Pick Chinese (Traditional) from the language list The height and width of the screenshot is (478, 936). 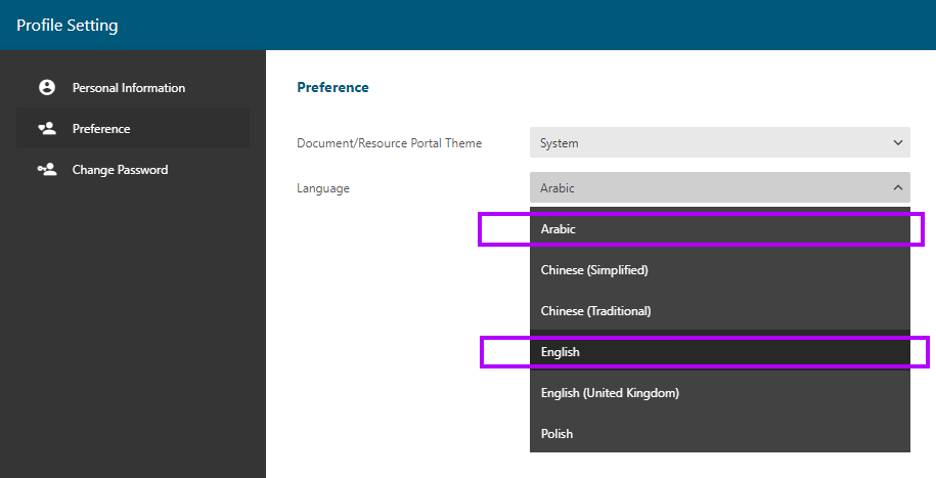pos(596,311)
